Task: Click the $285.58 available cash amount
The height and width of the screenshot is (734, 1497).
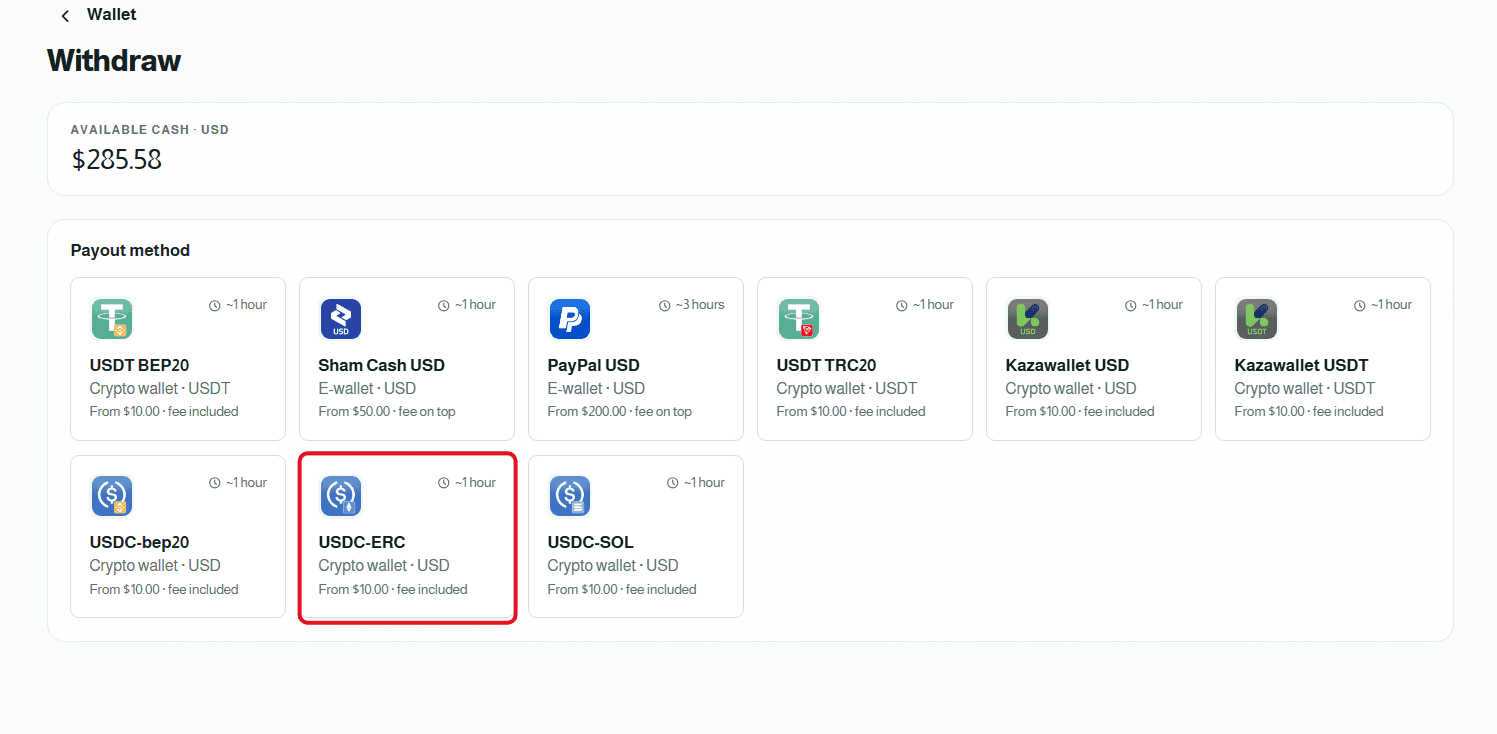Action: [117, 160]
